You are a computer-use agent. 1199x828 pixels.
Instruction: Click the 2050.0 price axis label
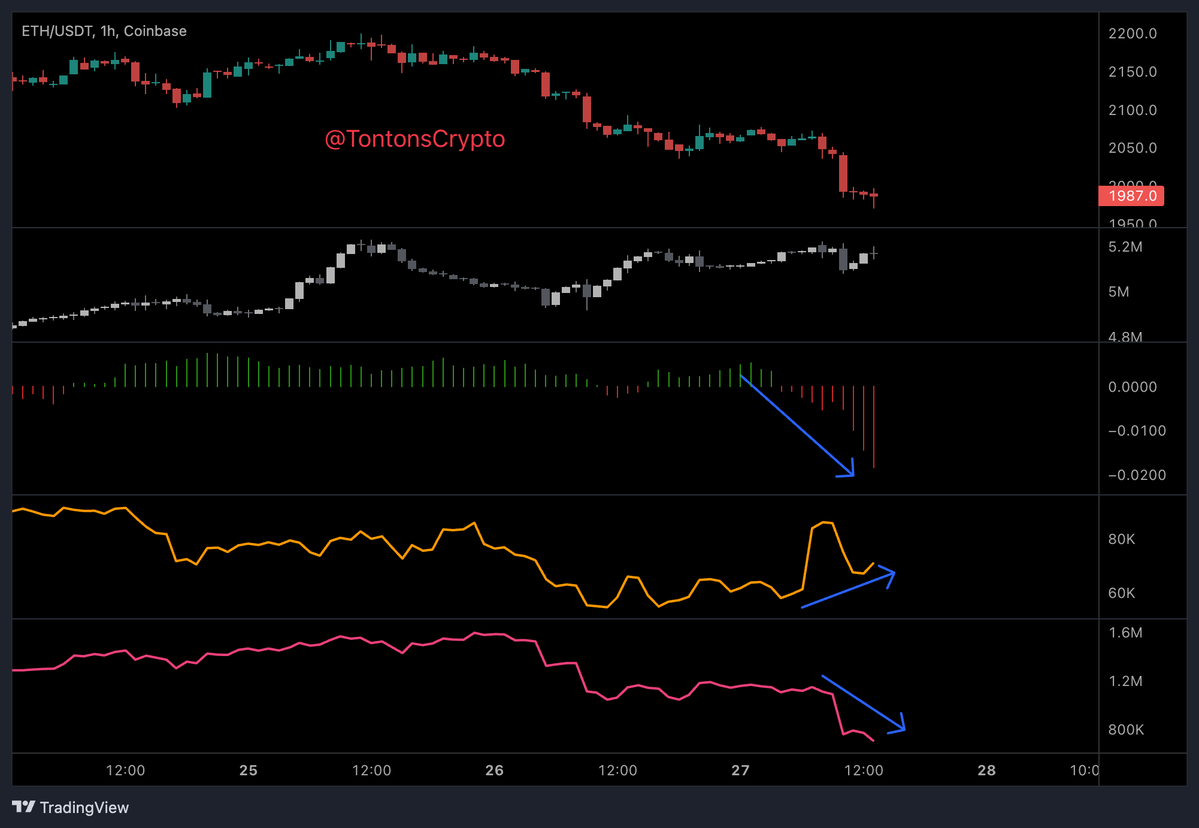click(x=1132, y=148)
